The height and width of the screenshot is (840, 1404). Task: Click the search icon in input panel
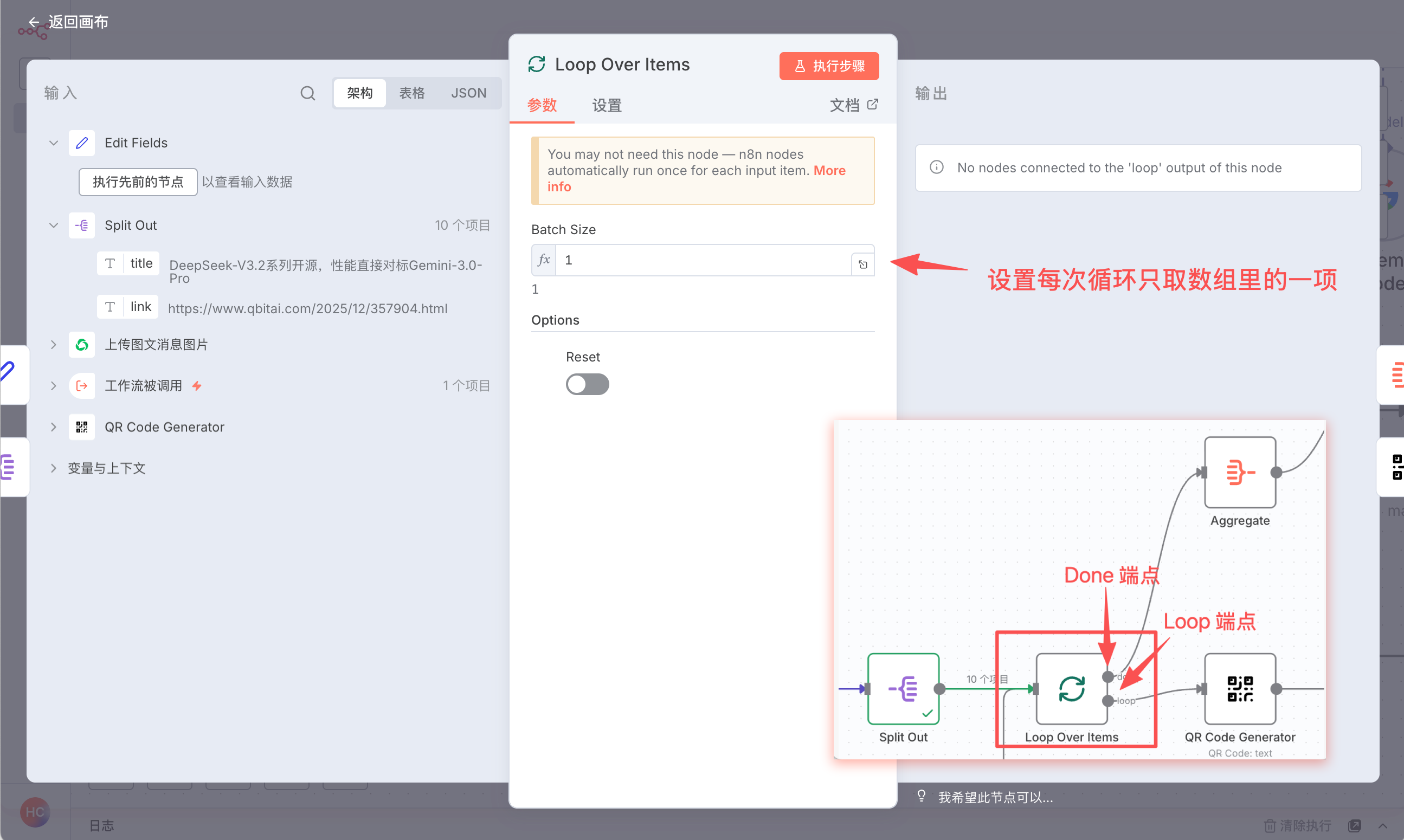click(x=307, y=93)
